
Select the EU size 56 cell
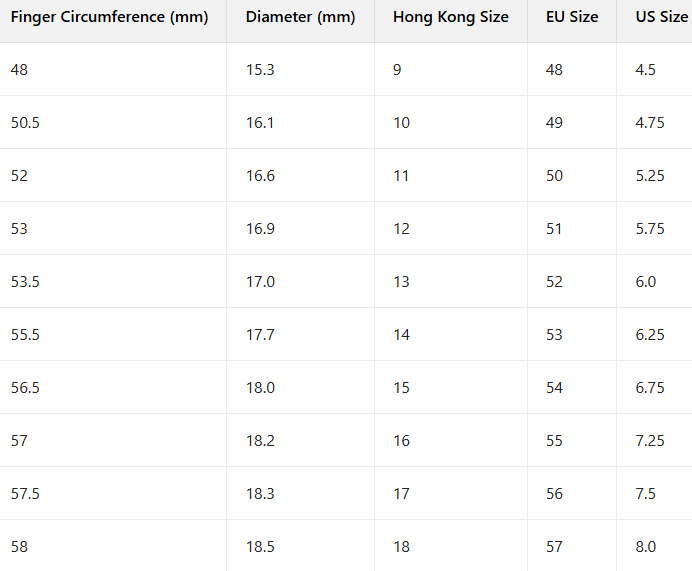pyautogui.click(x=554, y=494)
